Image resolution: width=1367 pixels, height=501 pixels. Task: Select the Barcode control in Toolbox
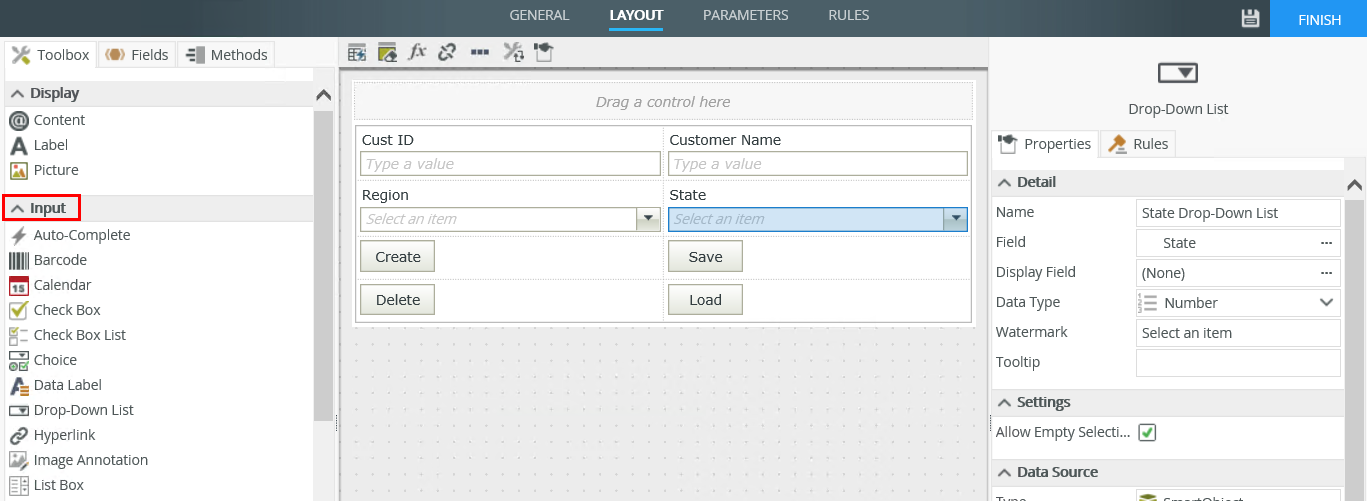[60, 260]
